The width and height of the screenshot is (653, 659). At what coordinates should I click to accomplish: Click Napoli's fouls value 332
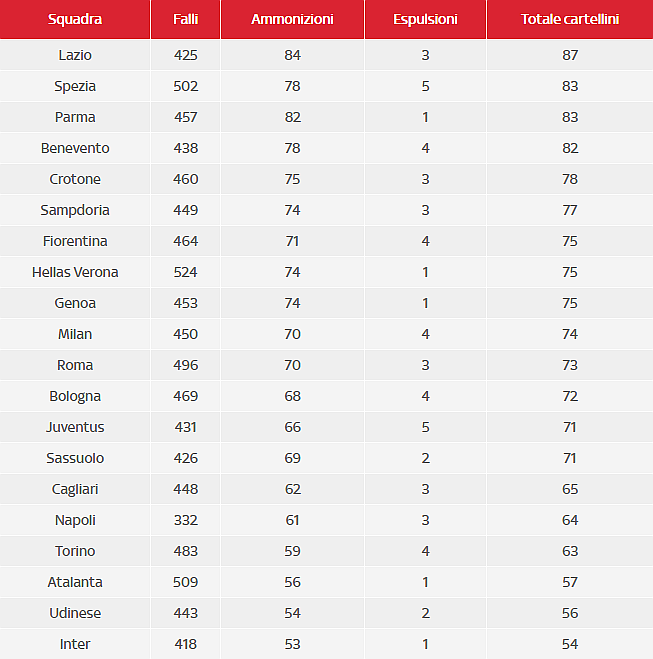tap(186, 520)
